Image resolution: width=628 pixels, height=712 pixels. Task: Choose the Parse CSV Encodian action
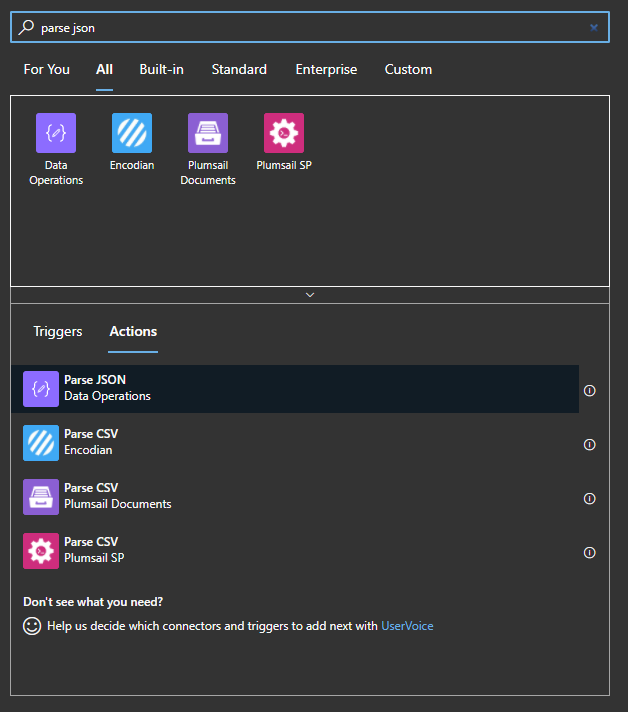295,443
